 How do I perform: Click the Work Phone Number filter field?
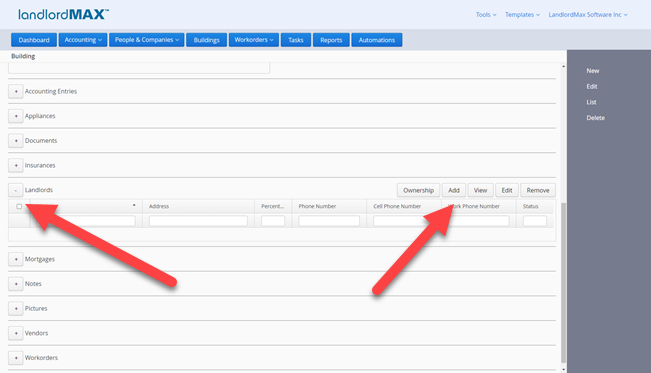pyautogui.click(x=479, y=221)
